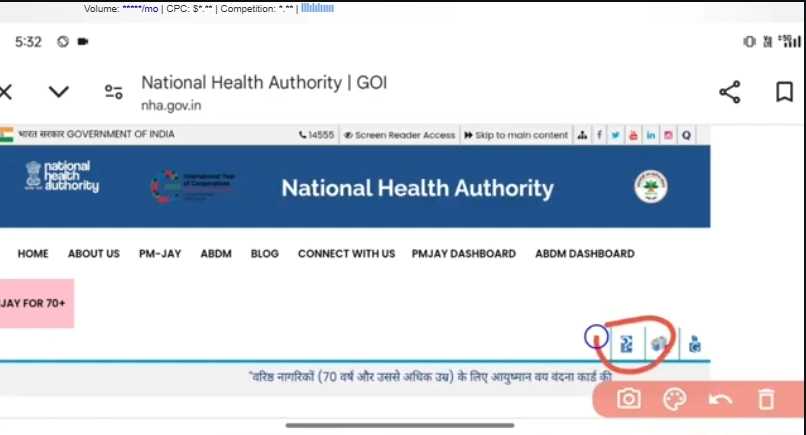Click the Hindi Ayushman Vay Vandana ticker text
Image resolution: width=806 pixels, height=435 pixels.
coord(431,377)
